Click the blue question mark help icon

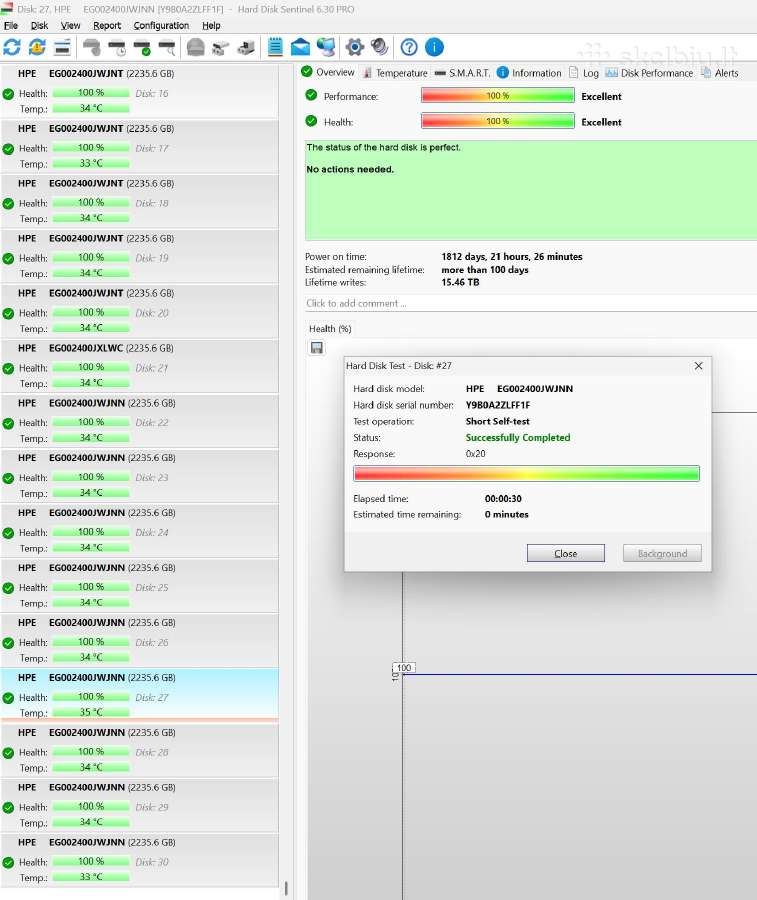tap(409, 47)
